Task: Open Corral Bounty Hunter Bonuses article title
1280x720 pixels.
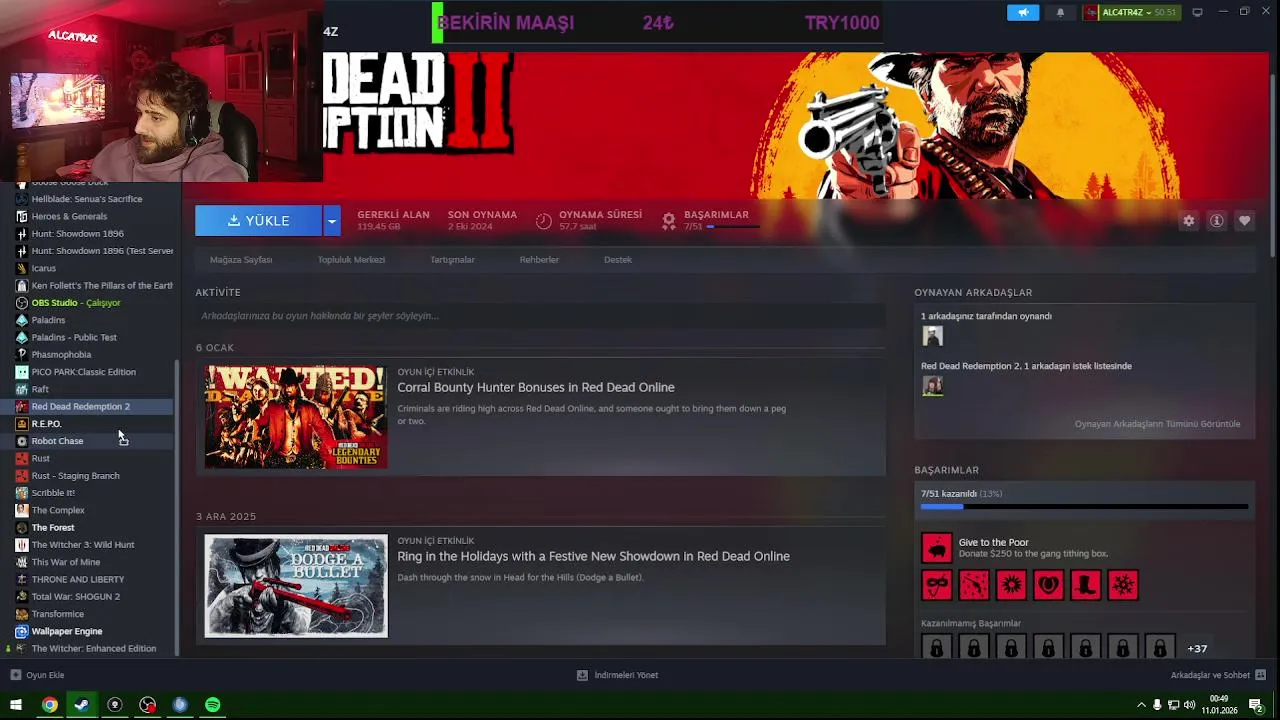Action: tap(536, 387)
